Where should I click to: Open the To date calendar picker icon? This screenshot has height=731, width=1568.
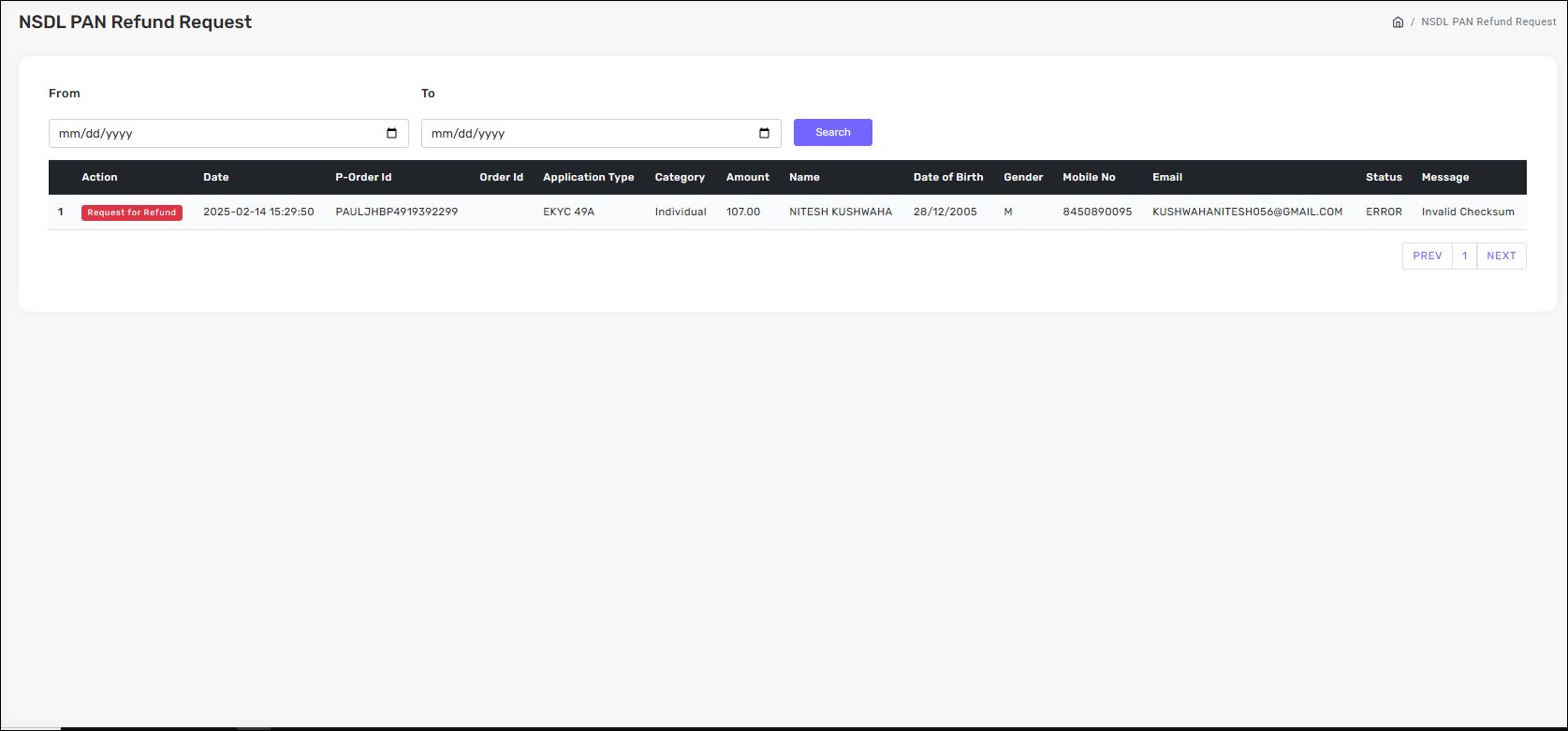765,133
